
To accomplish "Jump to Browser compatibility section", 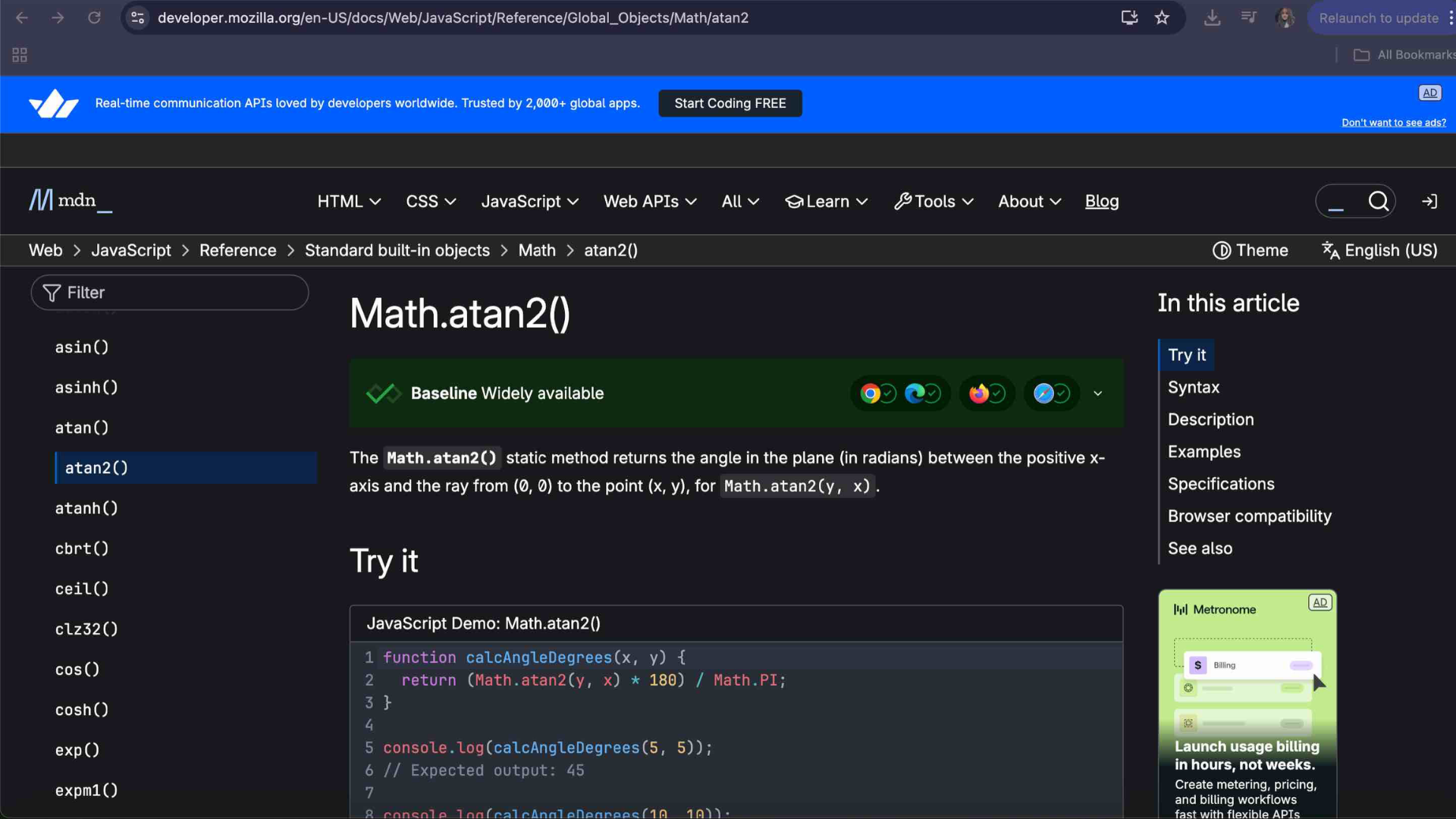I will tap(1249, 516).
